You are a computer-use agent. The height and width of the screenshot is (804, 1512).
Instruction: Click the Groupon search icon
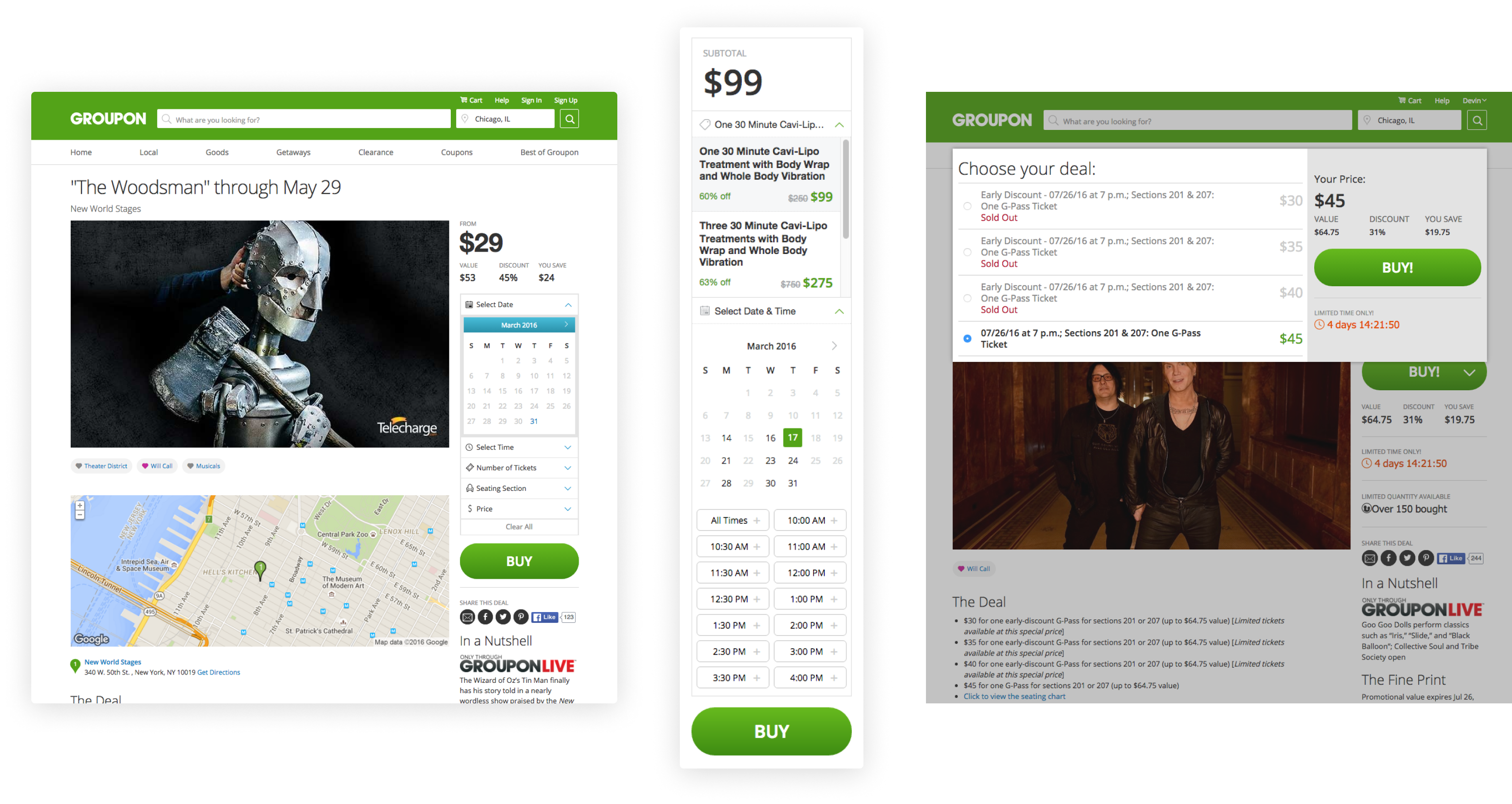tap(568, 118)
